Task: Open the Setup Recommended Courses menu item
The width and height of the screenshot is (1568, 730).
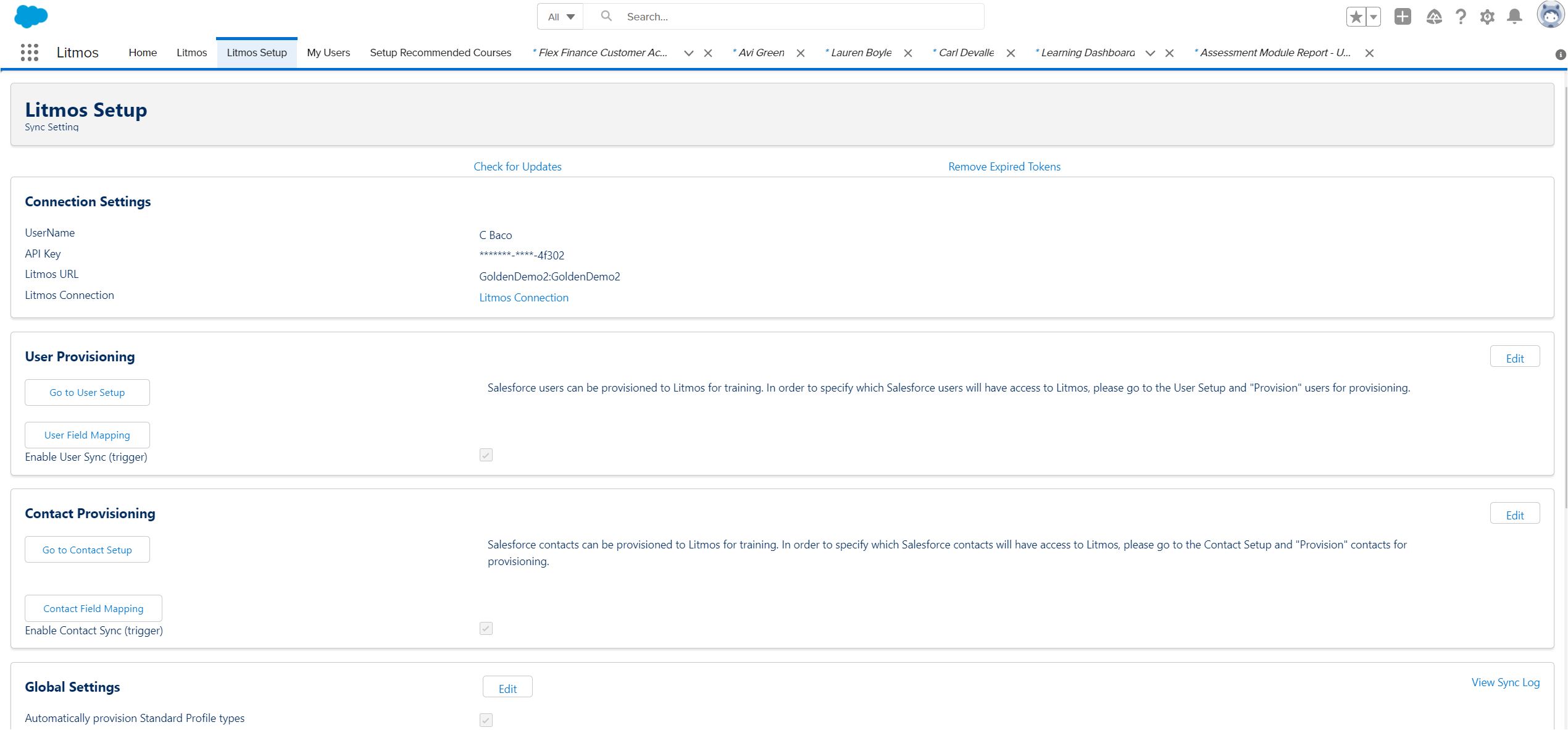Action: [440, 52]
